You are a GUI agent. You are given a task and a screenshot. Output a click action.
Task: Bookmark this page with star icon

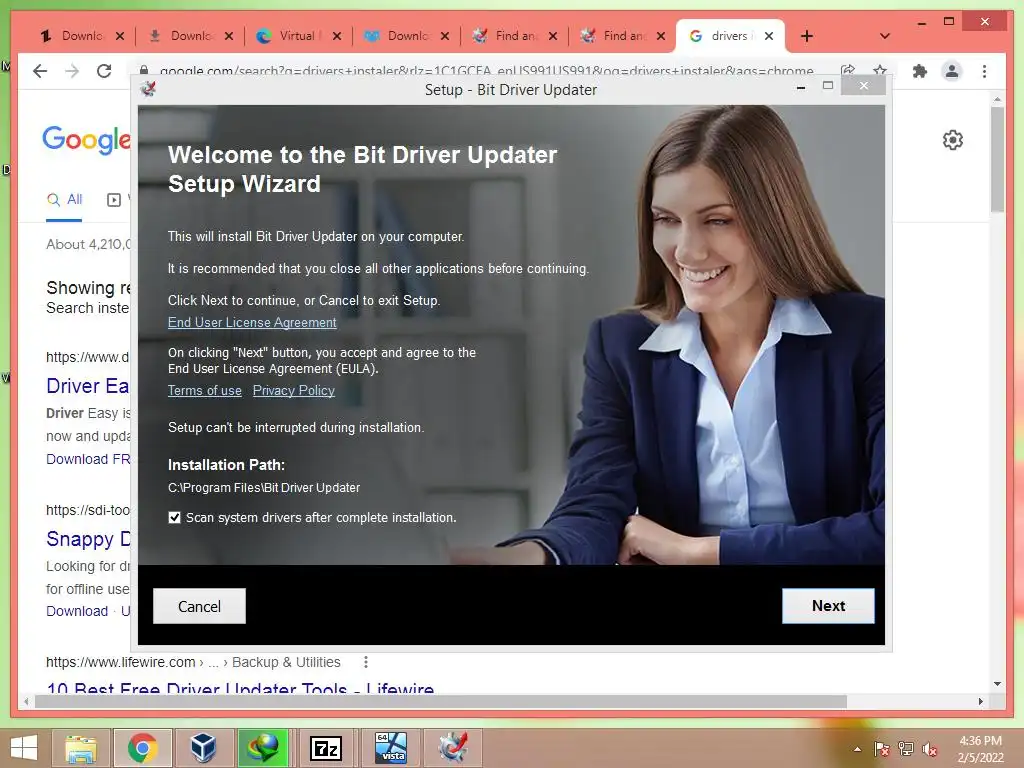[x=880, y=70]
